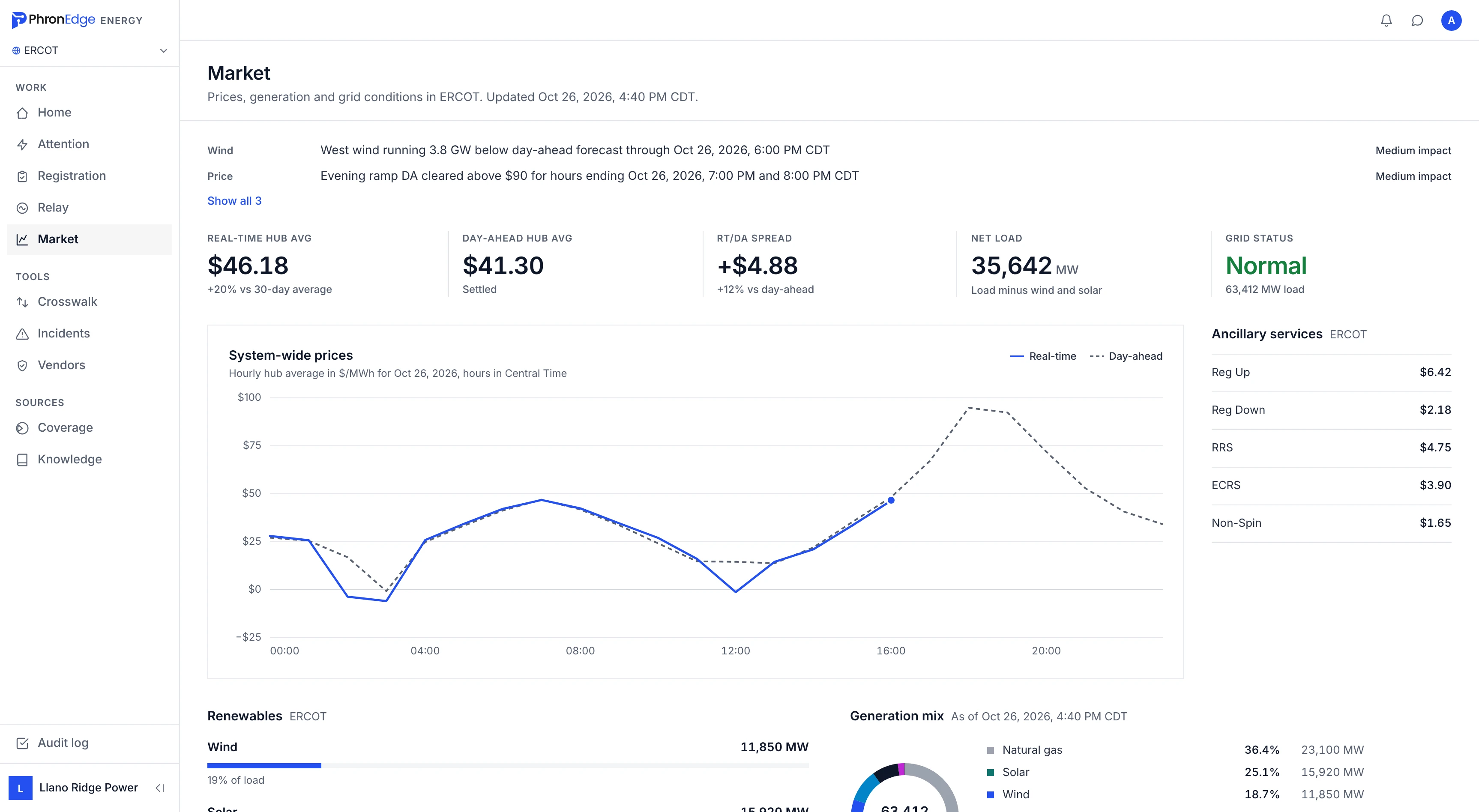The width and height of the screenshot is (1479, 812).
Task: Open the Llano Ridge Power organization switcher
Action: [74, 788]
